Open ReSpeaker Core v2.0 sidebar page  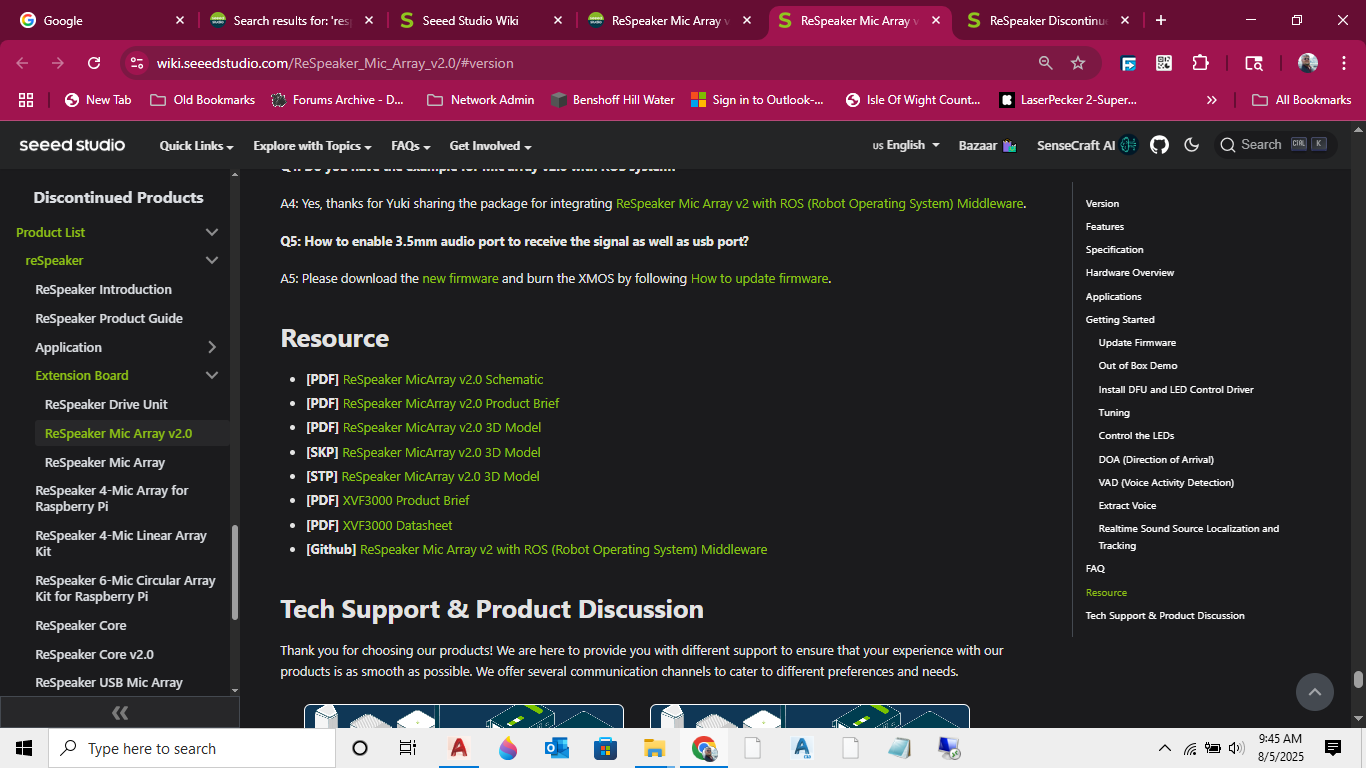94,654
